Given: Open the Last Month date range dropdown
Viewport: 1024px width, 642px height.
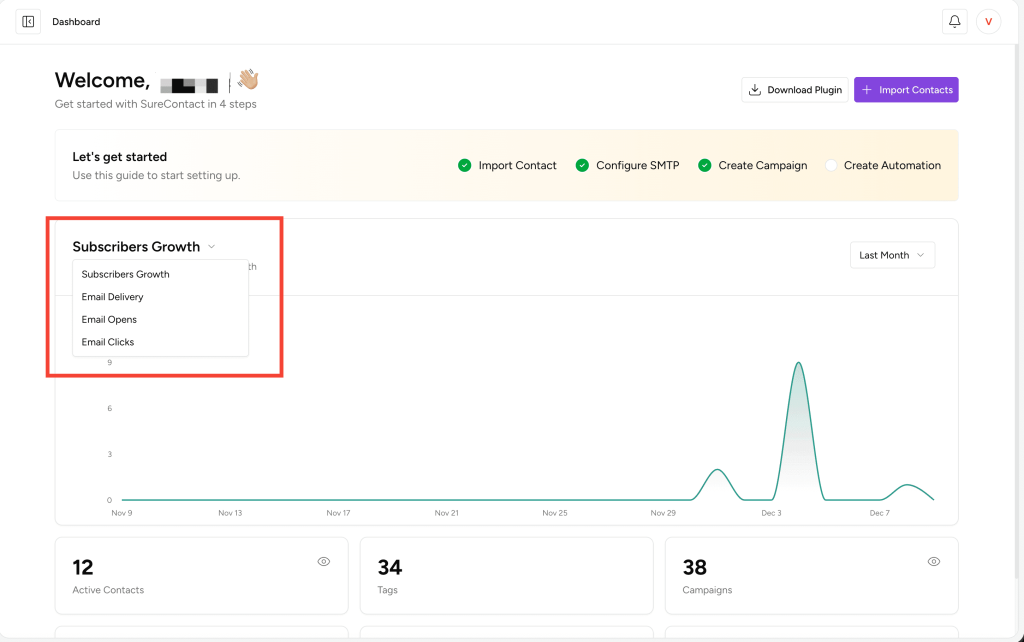Looking at the screenshot, I should pos(892,255).
